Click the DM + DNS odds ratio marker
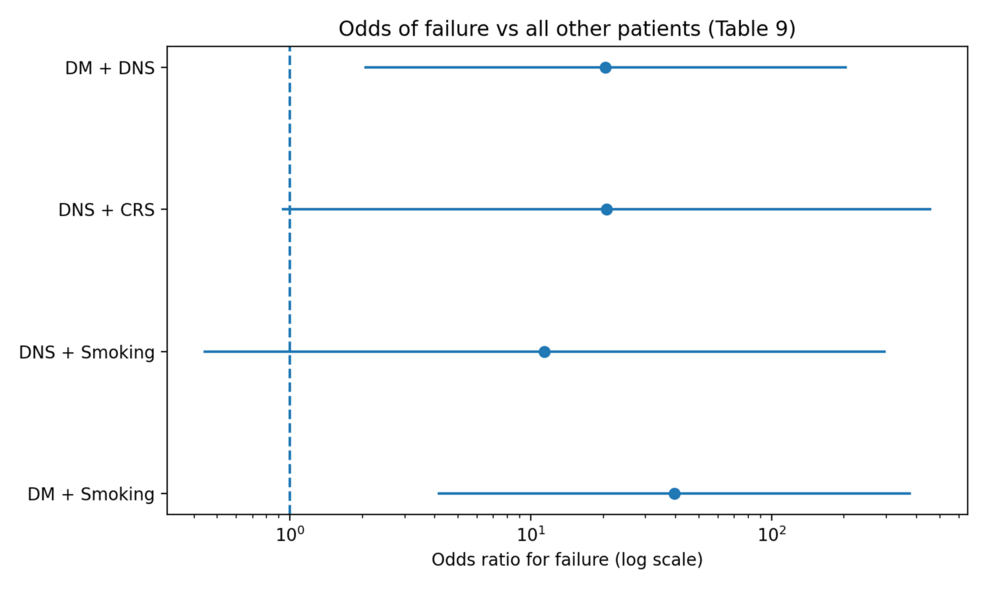 tap(605, 68)
